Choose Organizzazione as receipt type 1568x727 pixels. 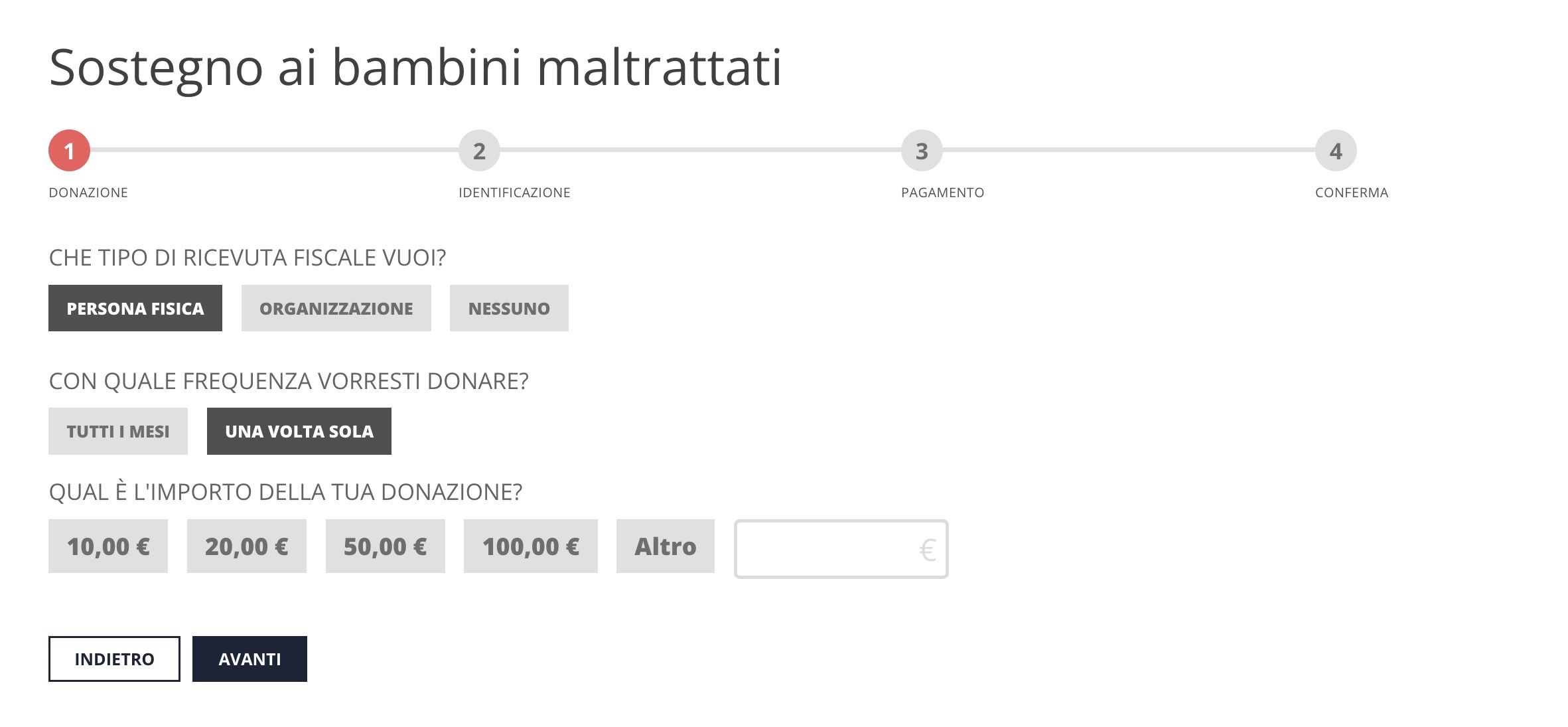(336, 307)
